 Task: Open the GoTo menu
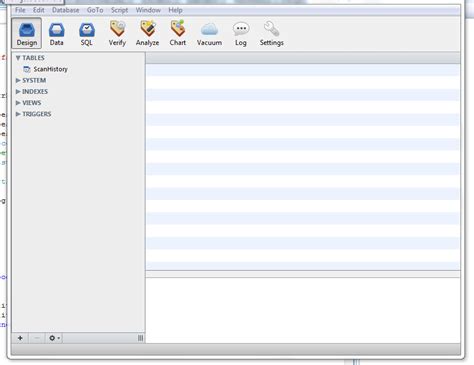tap(95, 10)
